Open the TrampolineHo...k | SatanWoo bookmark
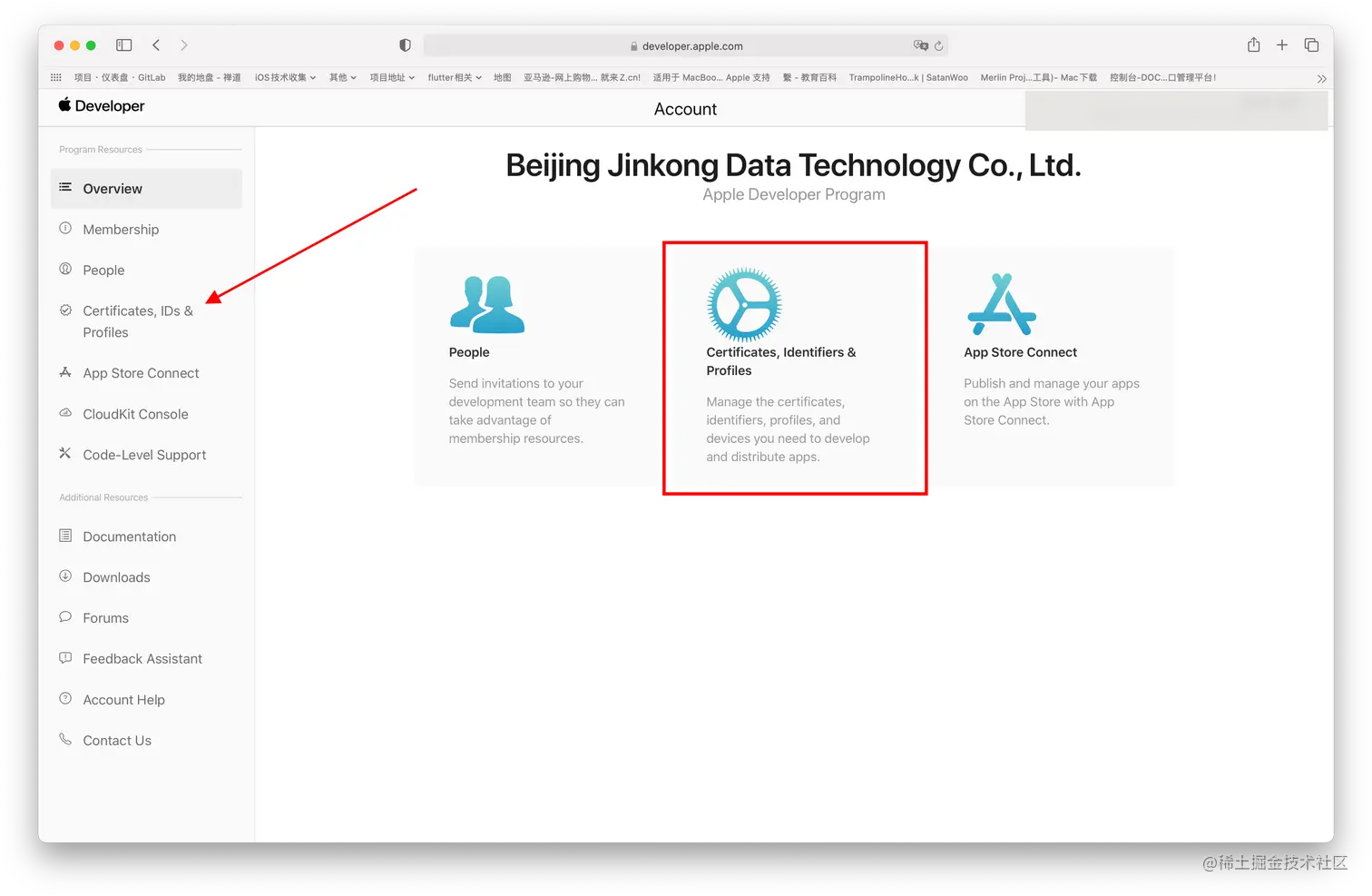 [x=908, y=78]
